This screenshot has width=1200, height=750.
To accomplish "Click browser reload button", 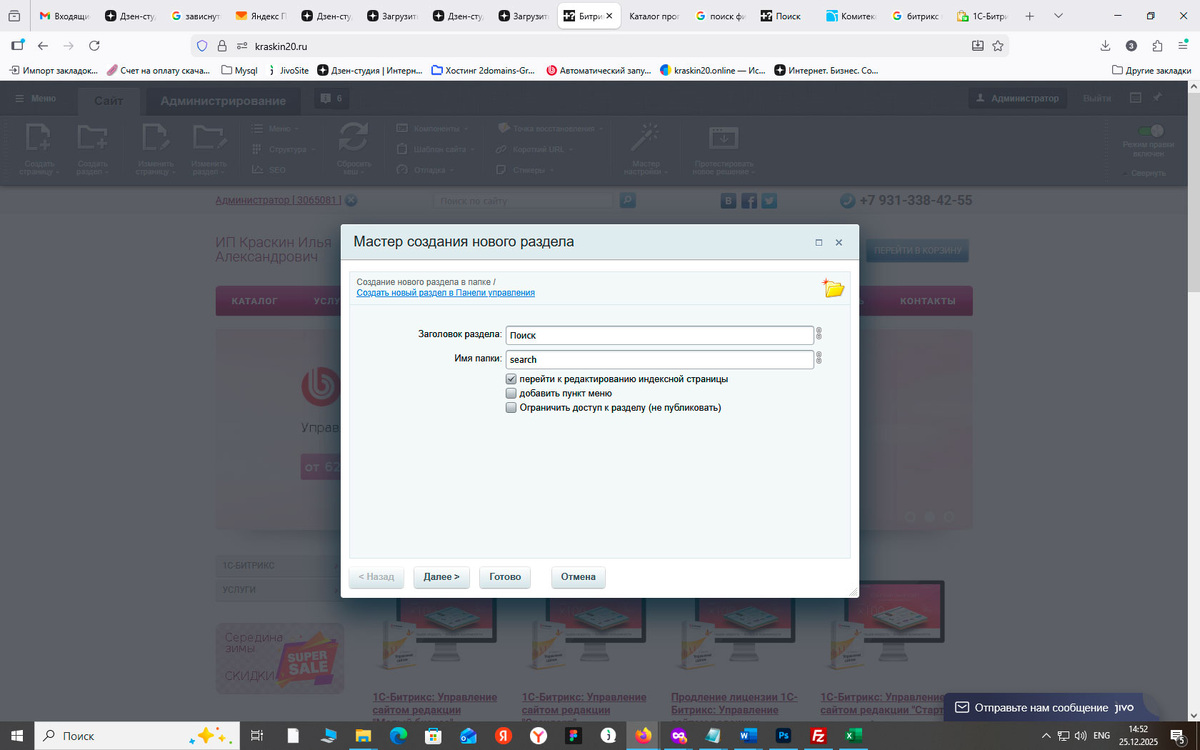I will [x=94, y=46].
